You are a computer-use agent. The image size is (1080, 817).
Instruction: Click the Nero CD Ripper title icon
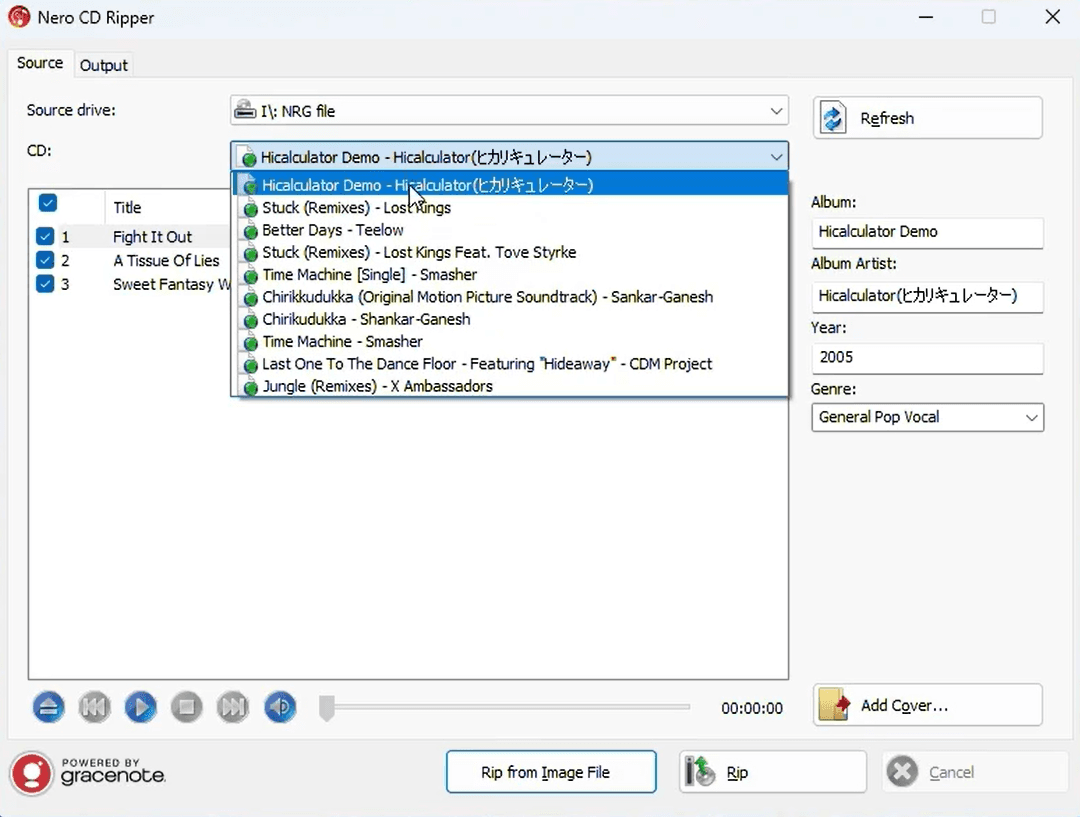pos(19,17)
